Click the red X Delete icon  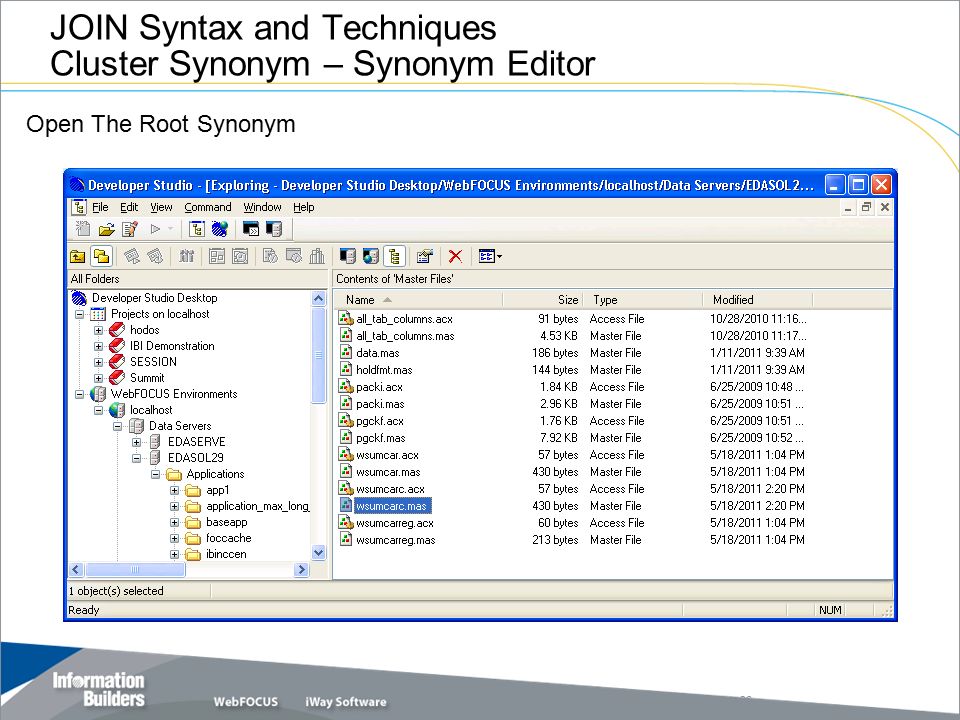pyautogui.click(x=455, y=257)
